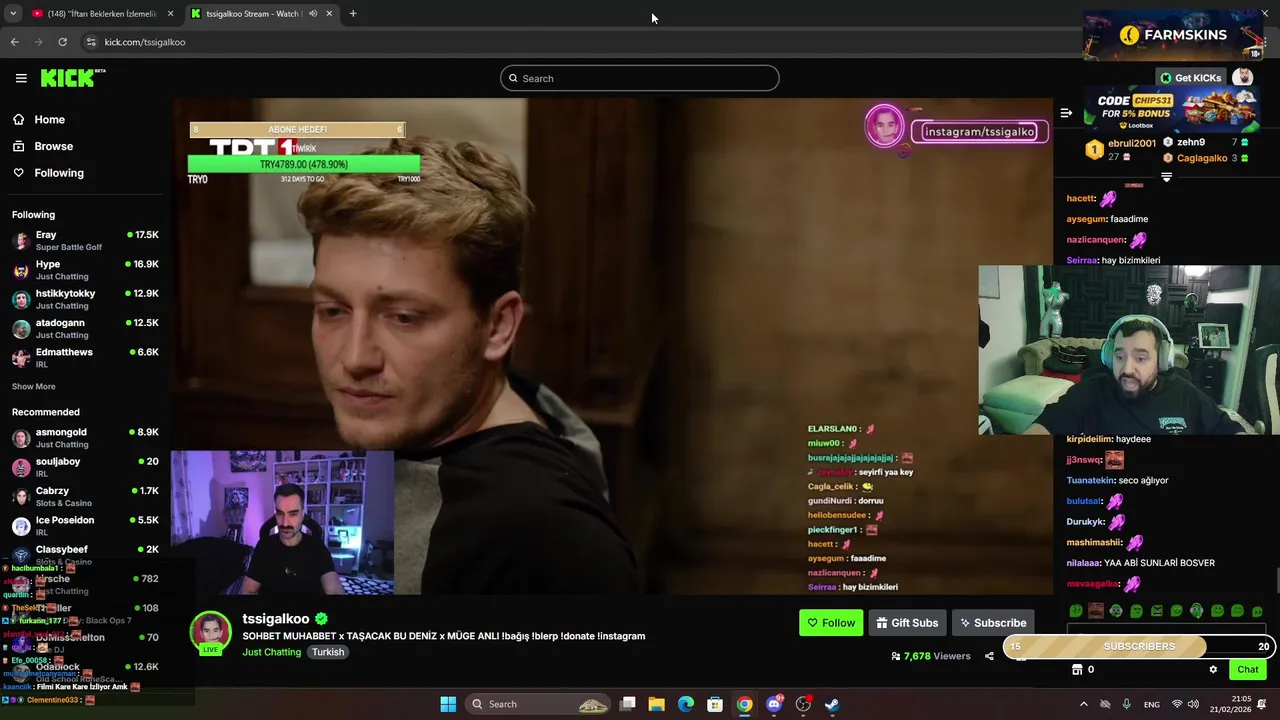Open volume control in tray

coord(1195,704)
